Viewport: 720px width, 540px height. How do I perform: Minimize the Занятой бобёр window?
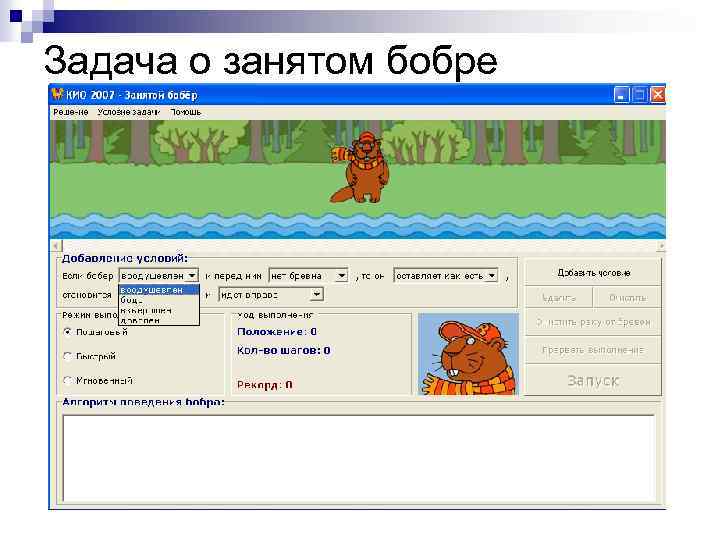[x=621, y=95]
